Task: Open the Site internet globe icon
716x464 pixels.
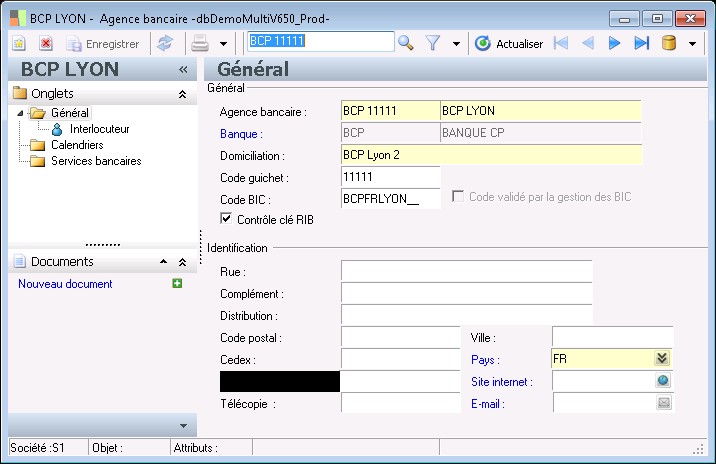Action: [662, 381]
